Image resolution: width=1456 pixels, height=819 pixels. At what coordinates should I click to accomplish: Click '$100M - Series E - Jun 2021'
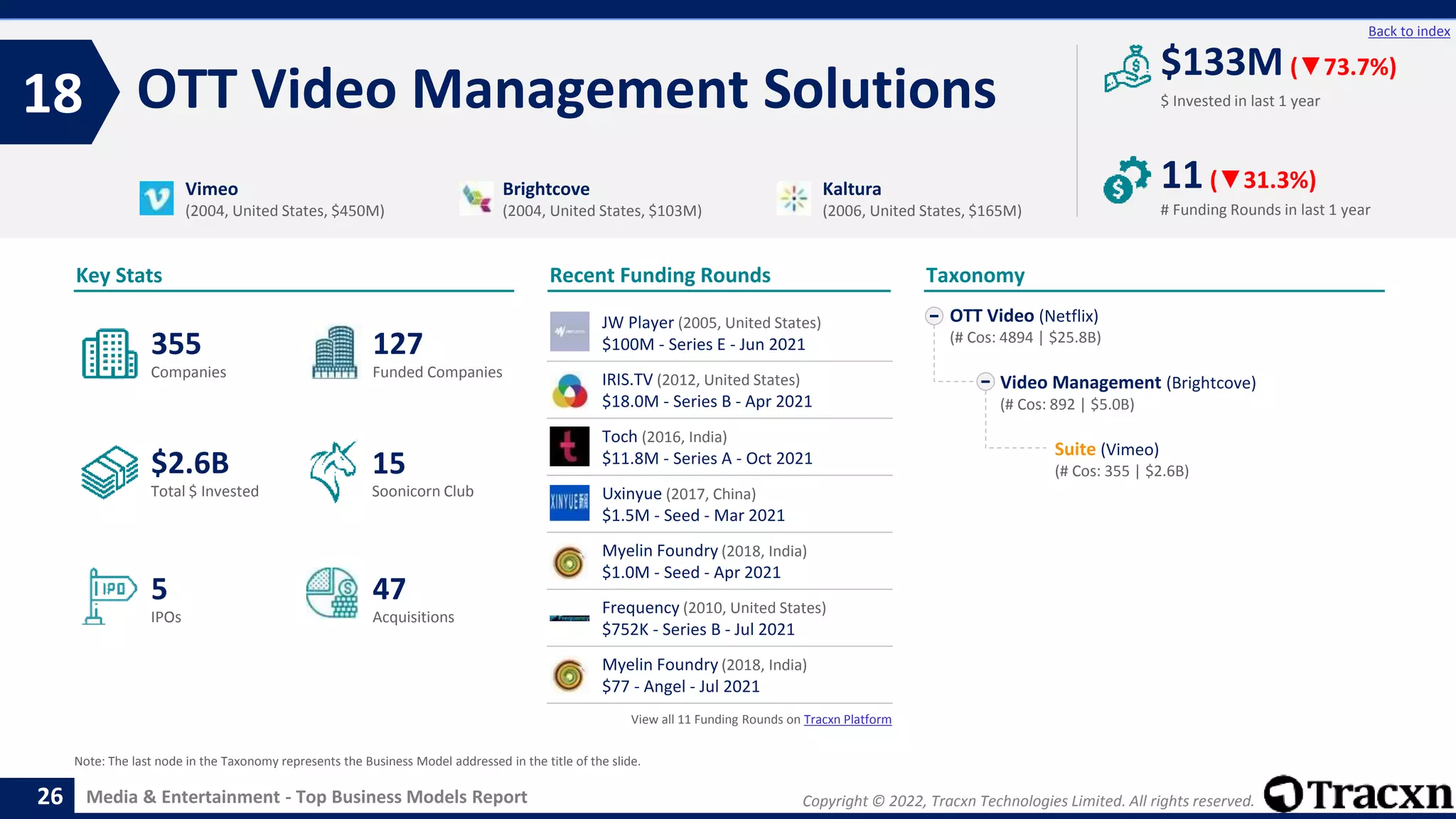point(704,345)
